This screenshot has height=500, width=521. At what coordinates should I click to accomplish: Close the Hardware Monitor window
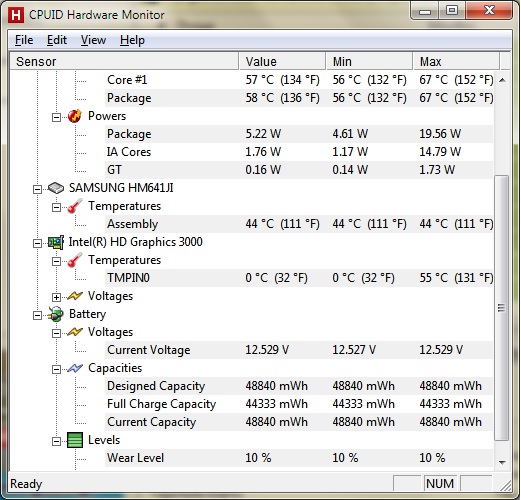(489, 11)
